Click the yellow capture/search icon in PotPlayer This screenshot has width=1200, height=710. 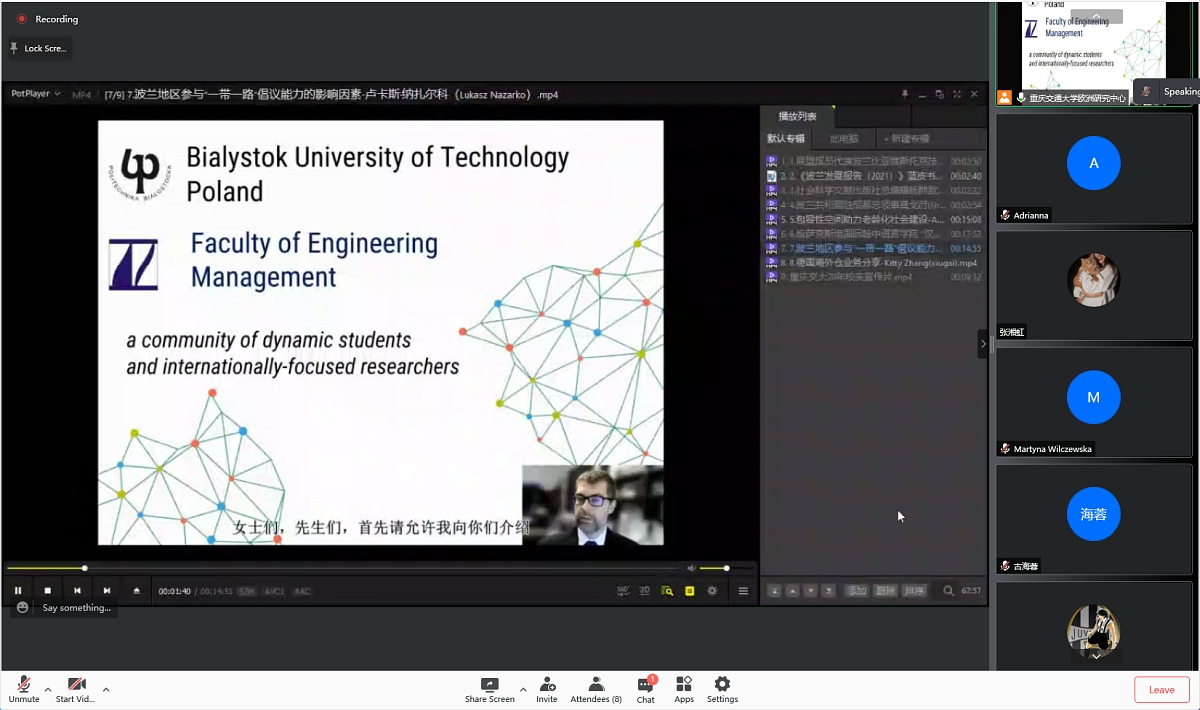667,591
